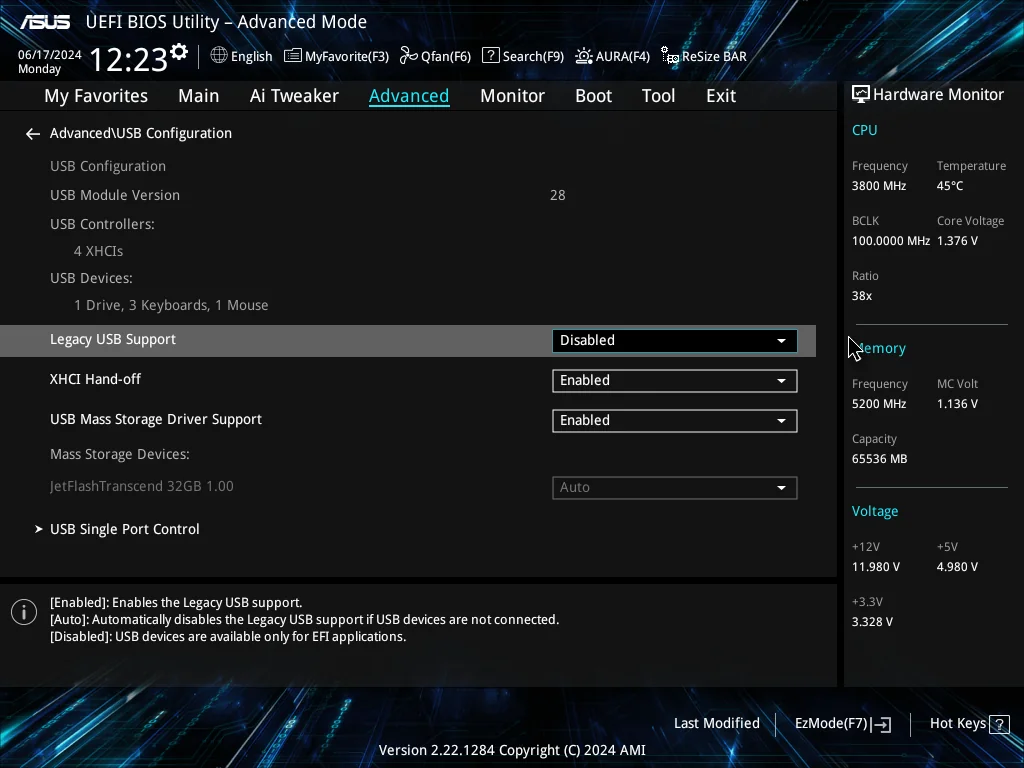This screenshot has width=1024, height=768.
Task: Click Last Modified button
Action: pyautogui.click(x=716, y=724)
